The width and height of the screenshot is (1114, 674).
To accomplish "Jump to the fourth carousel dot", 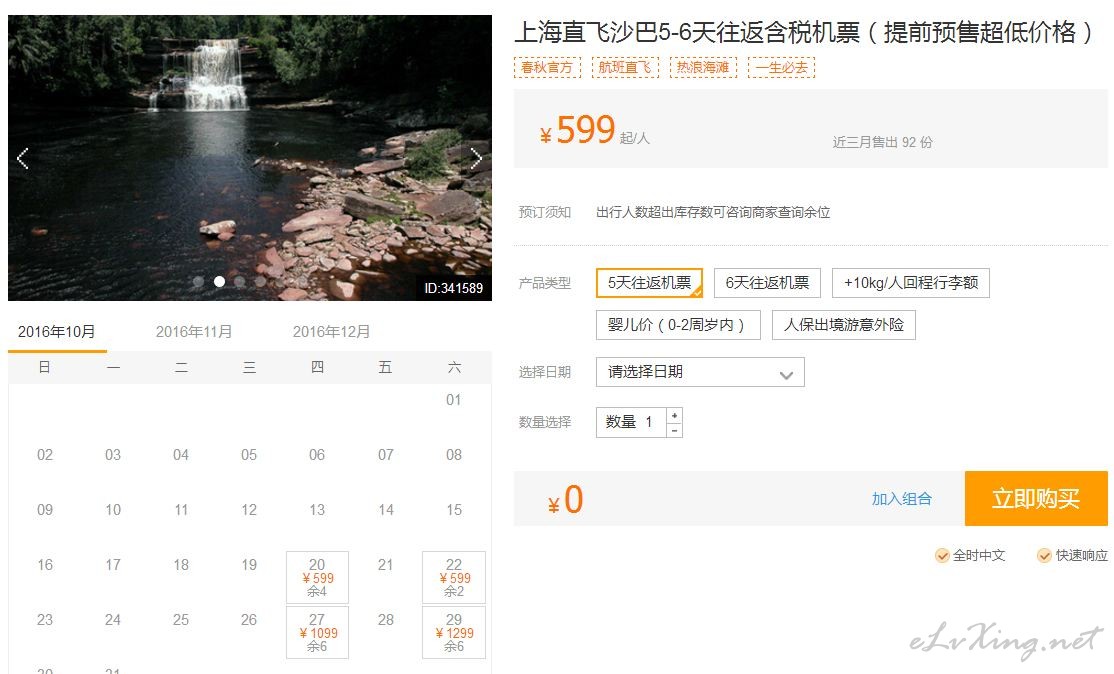I will (x=261, y=282).
